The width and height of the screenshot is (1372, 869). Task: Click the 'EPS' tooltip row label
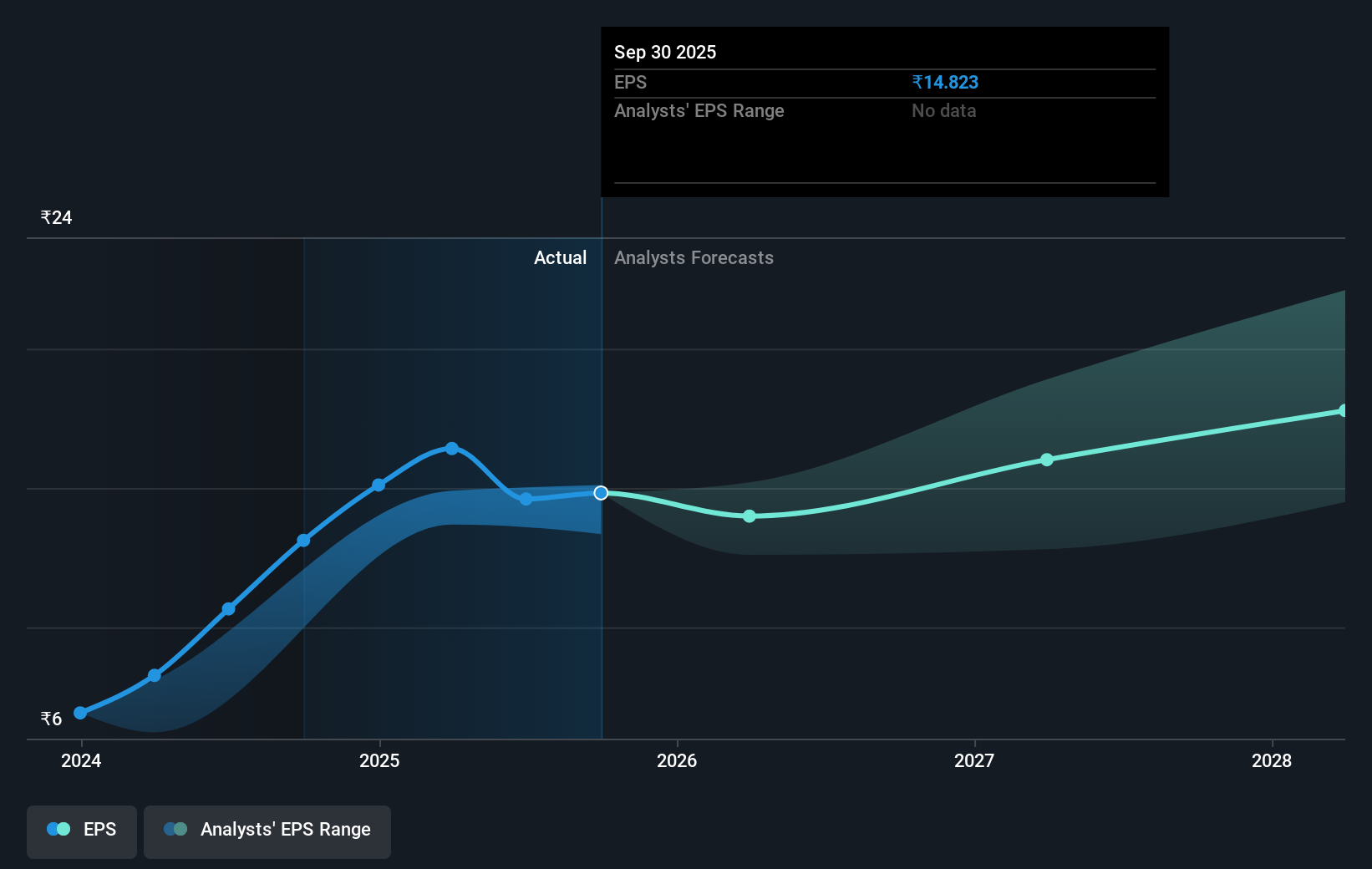click(631, 82)
